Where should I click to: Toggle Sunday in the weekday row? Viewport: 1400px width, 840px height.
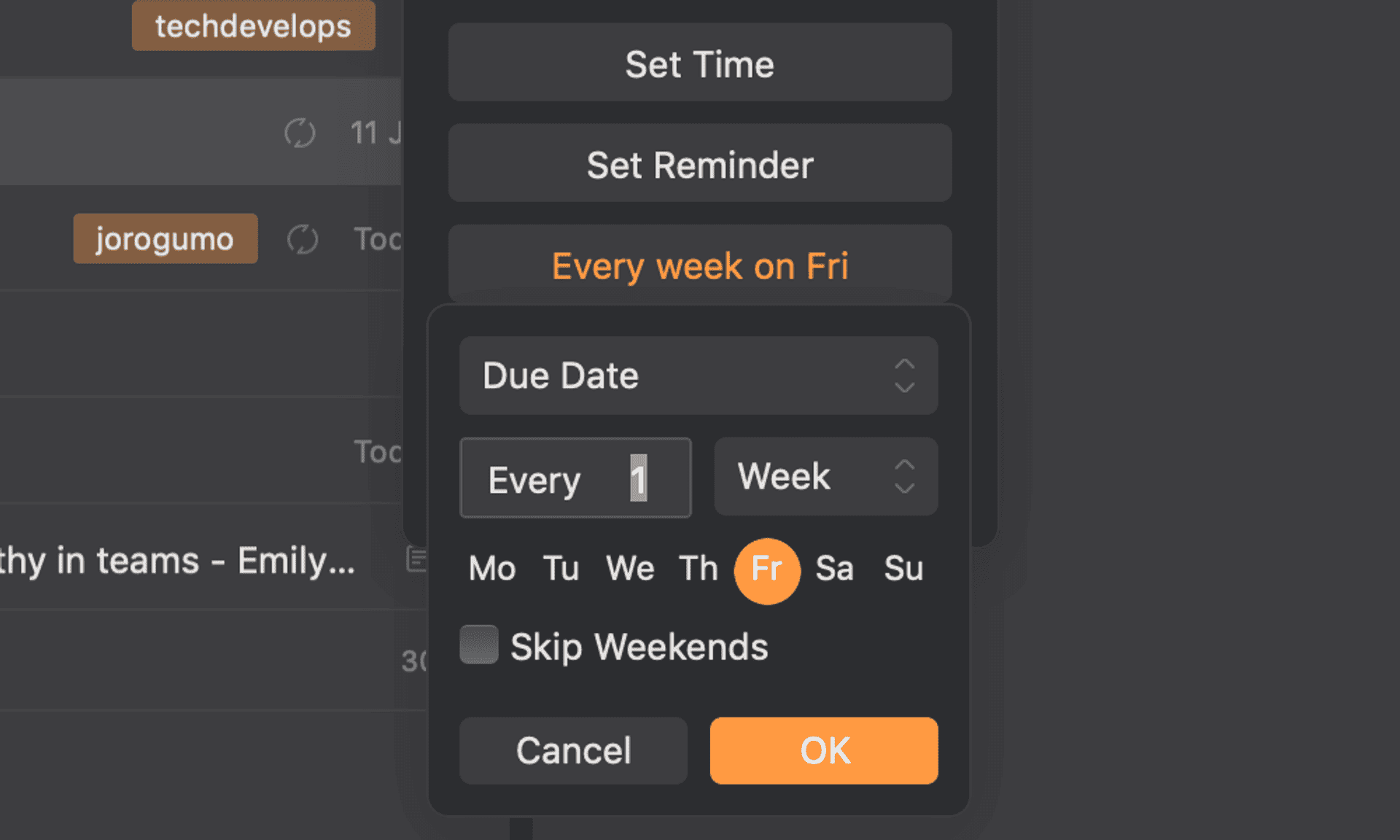pyautogui.click(x=903, y=569)
